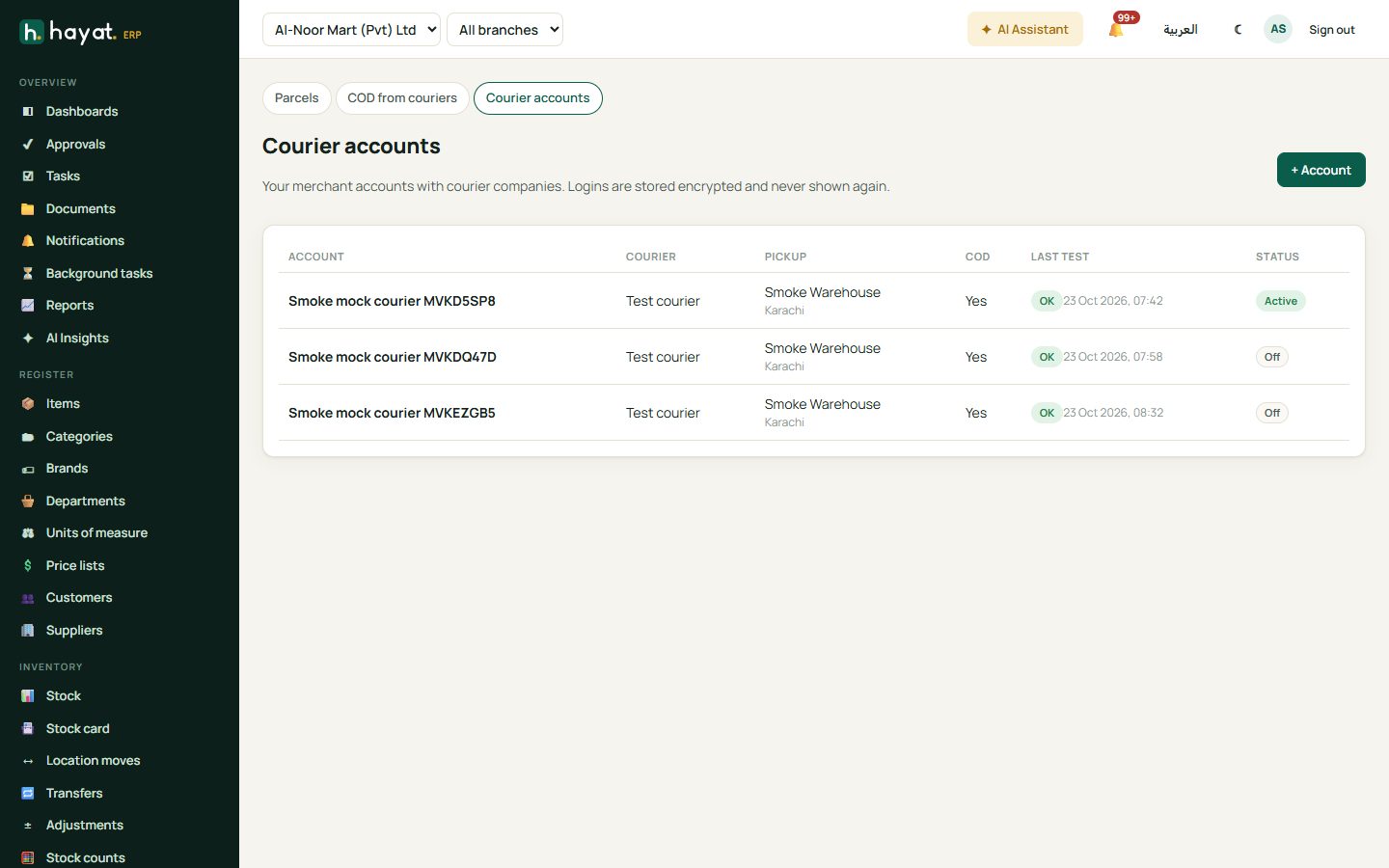Open the Departments basket icon
The height and width of the screenshot is (868, 1389).
(x=28, y=502)
